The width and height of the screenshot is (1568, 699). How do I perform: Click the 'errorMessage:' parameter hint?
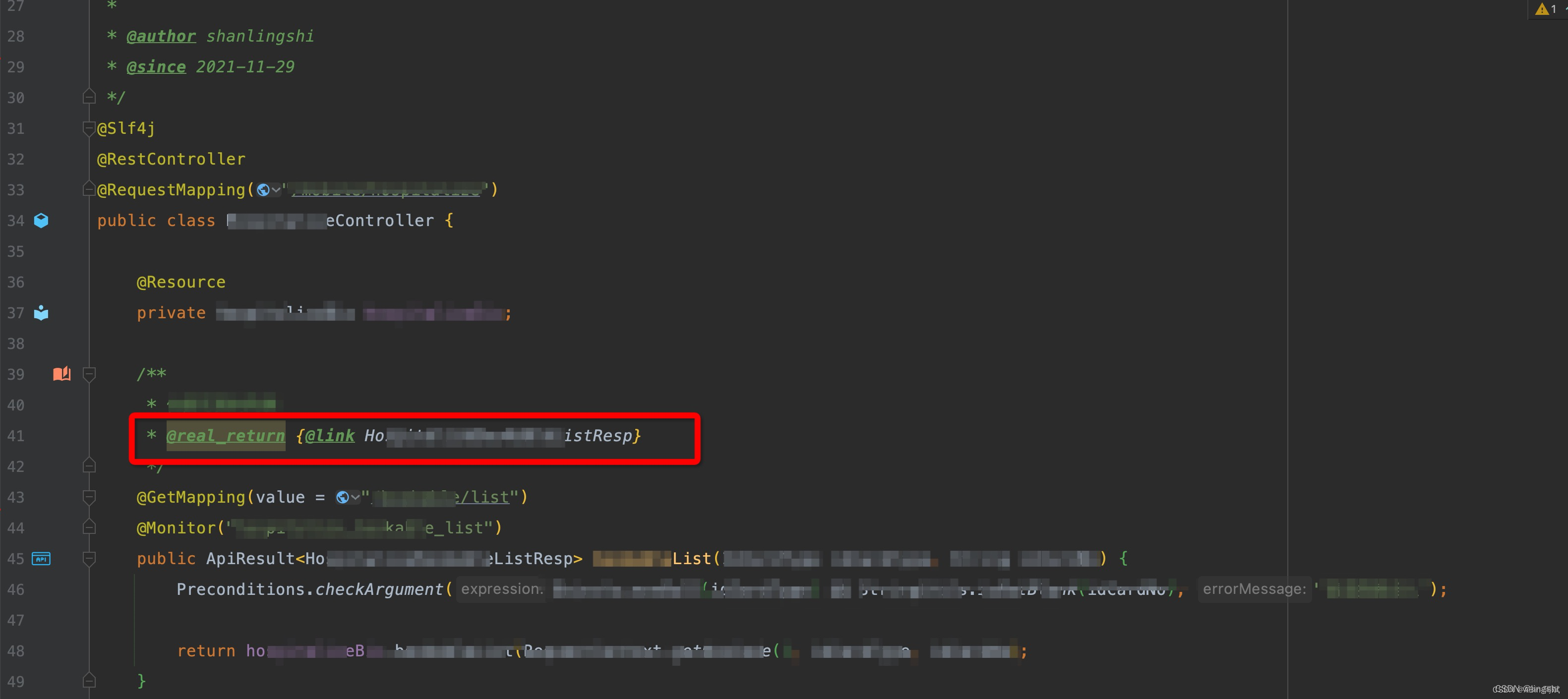[x=1254, y=589]
